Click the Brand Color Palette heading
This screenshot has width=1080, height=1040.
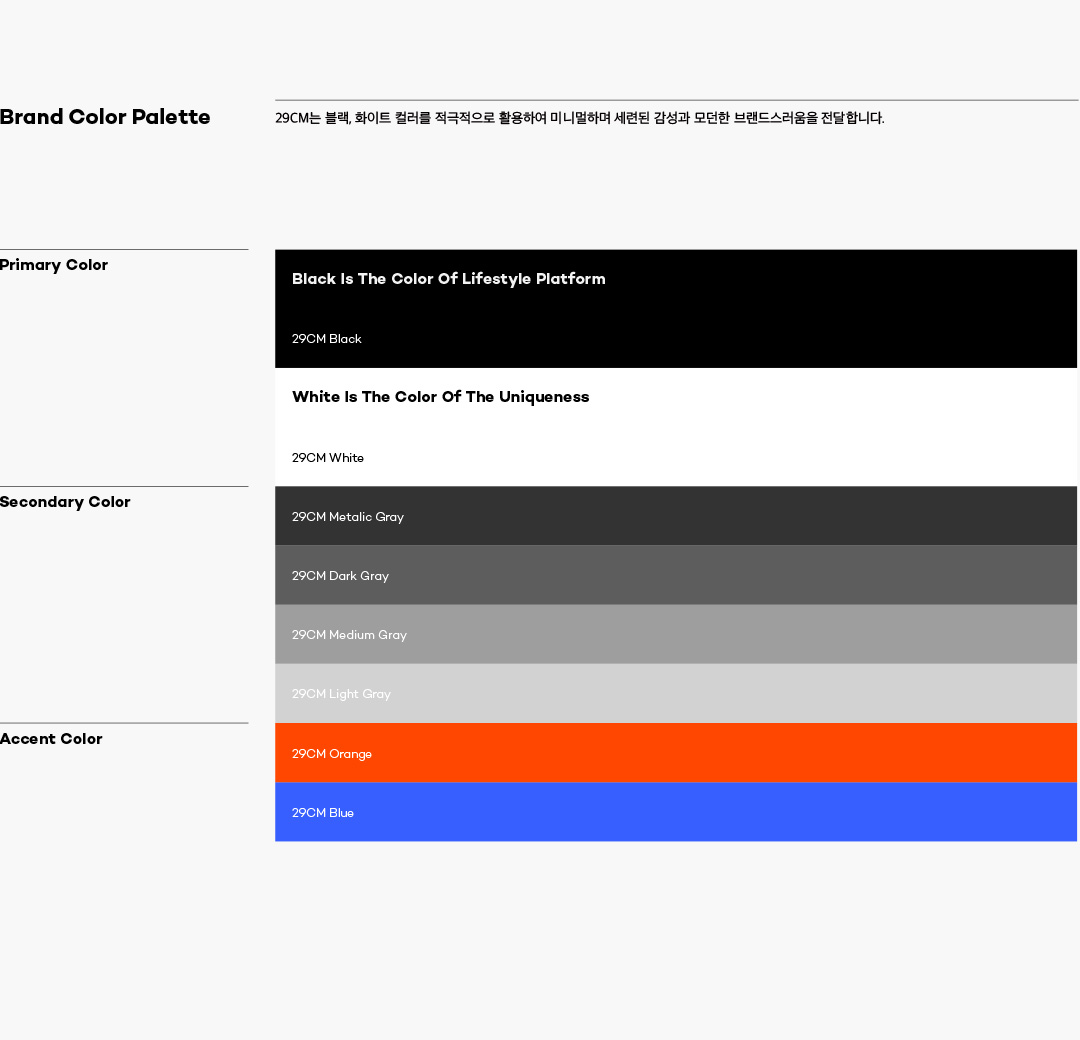(x=105, y=116)
